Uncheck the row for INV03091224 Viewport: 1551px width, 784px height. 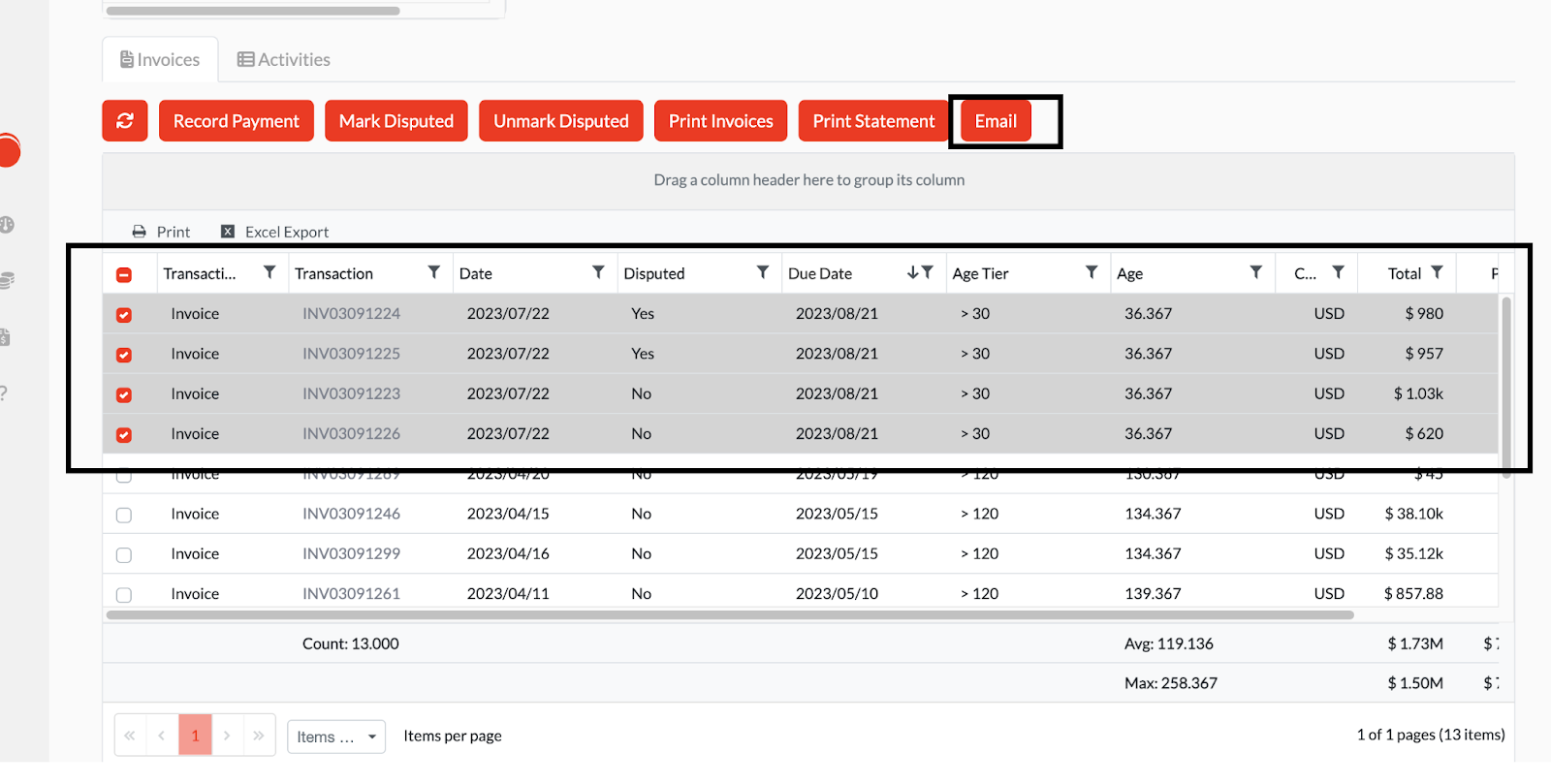[124, 315]
